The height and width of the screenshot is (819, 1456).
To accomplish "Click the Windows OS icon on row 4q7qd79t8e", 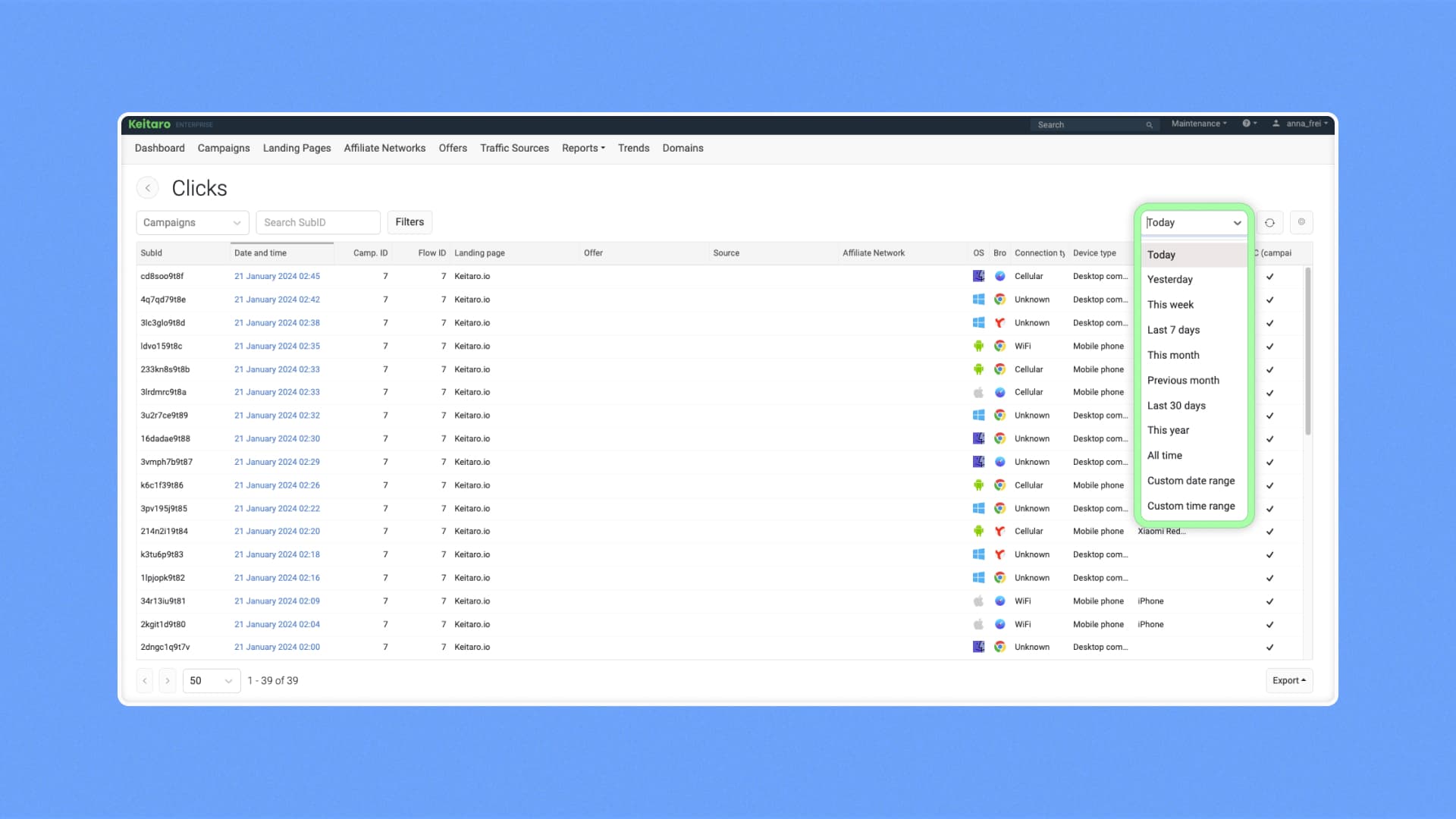I will tap(978, 300).
